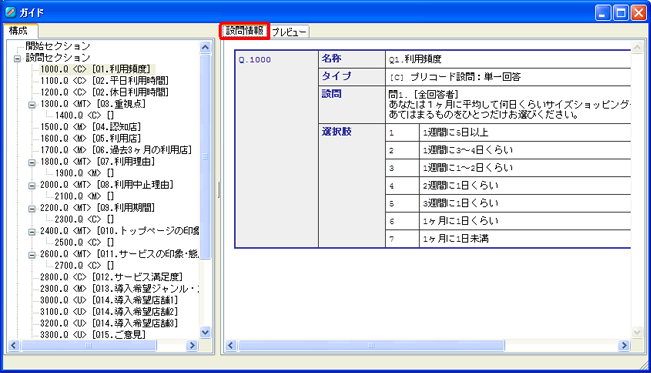651x373 pixels.
Task: Click the tree panel scroll-down arrow
Action: click(x=205, y=332)
